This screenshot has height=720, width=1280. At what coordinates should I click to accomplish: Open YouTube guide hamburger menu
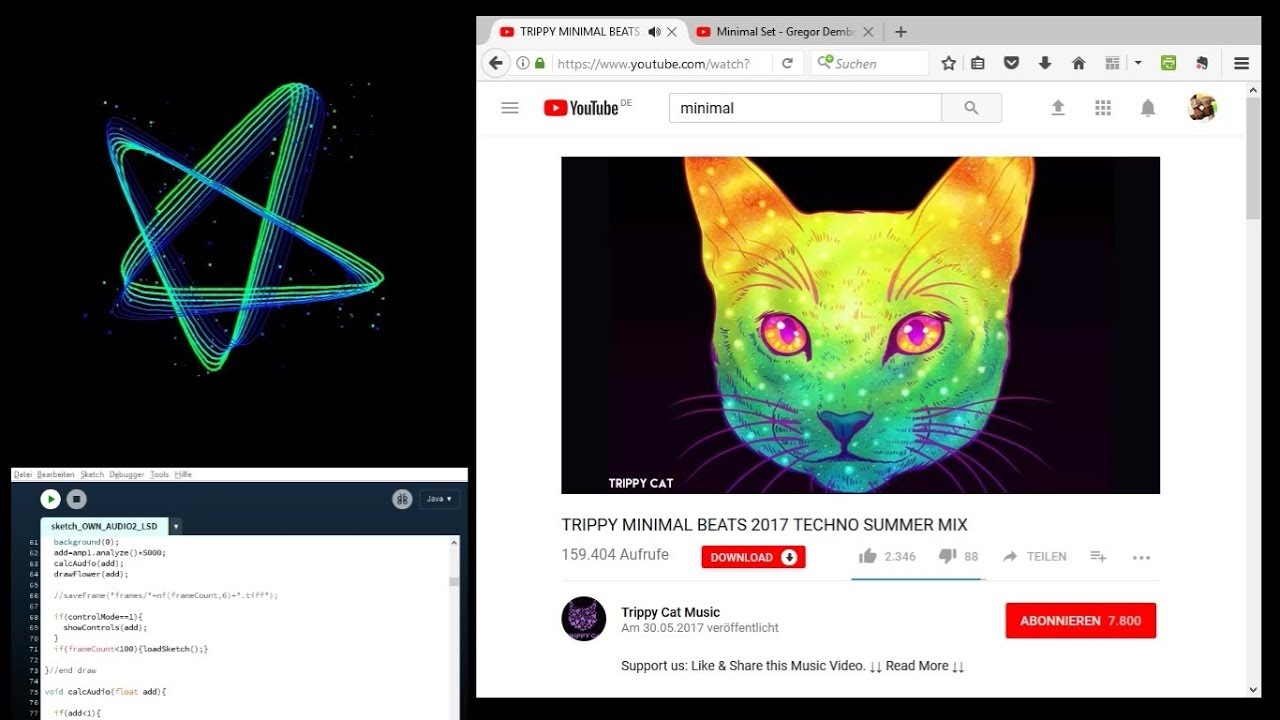[510, 108]
